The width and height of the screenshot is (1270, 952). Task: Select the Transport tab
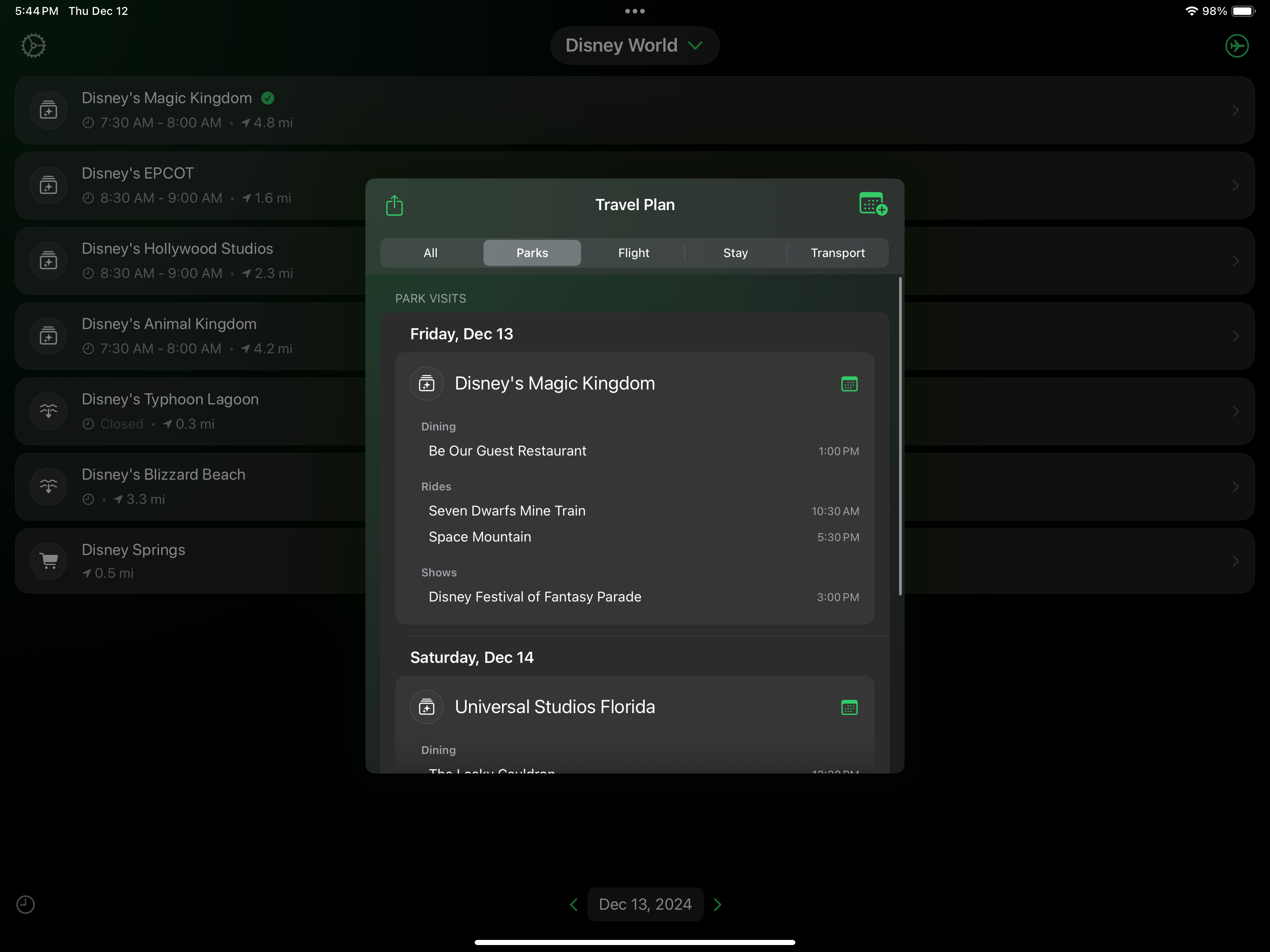point(837,252)
